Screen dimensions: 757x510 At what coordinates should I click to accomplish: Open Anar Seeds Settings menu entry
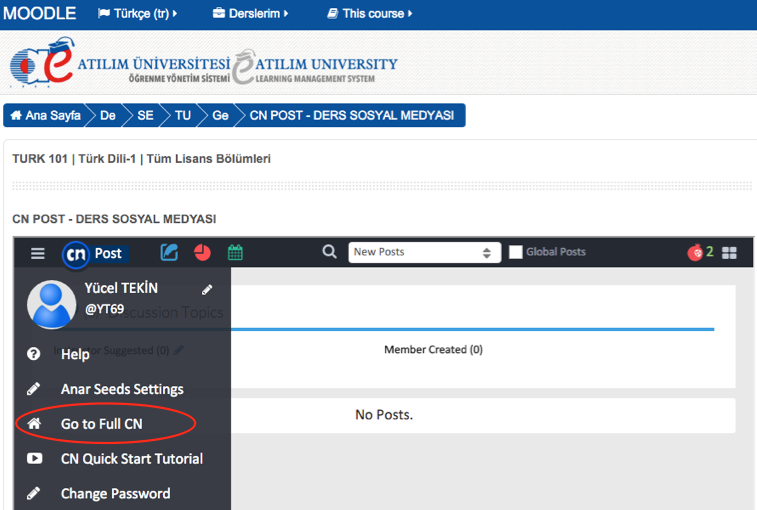tap(122, 389)
